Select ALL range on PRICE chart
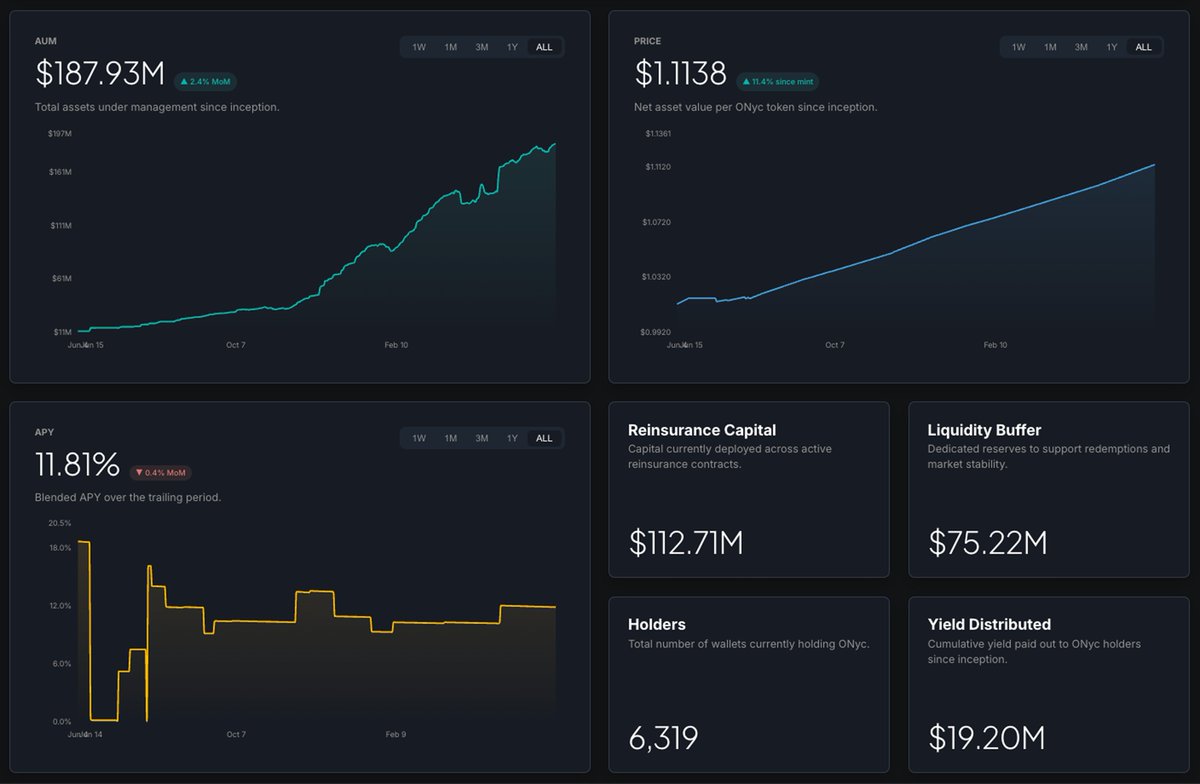Viewport: 1200px width, 784px height. pos(1144,47)
